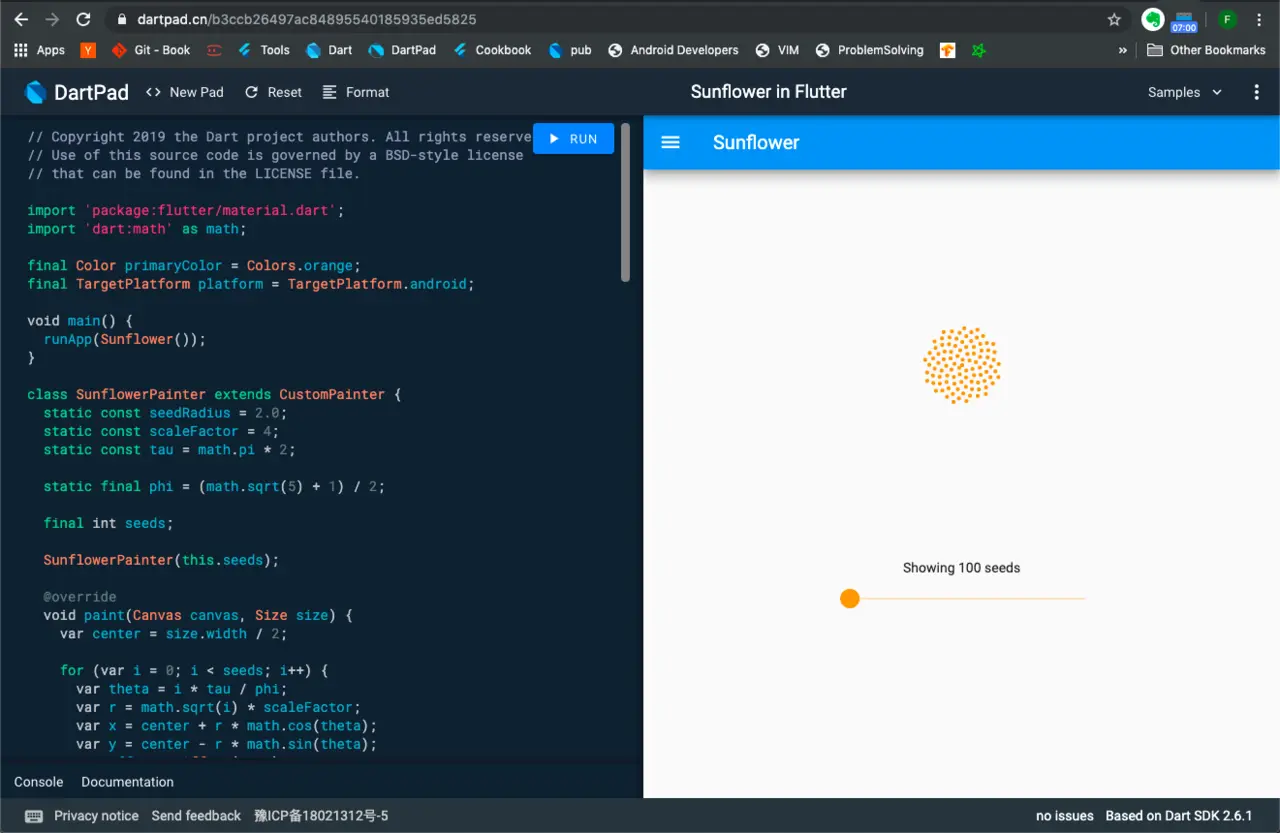The image size is (1280, 833).
Task: Click the '@override' annotation in code
Action: (x=80, y=597)
